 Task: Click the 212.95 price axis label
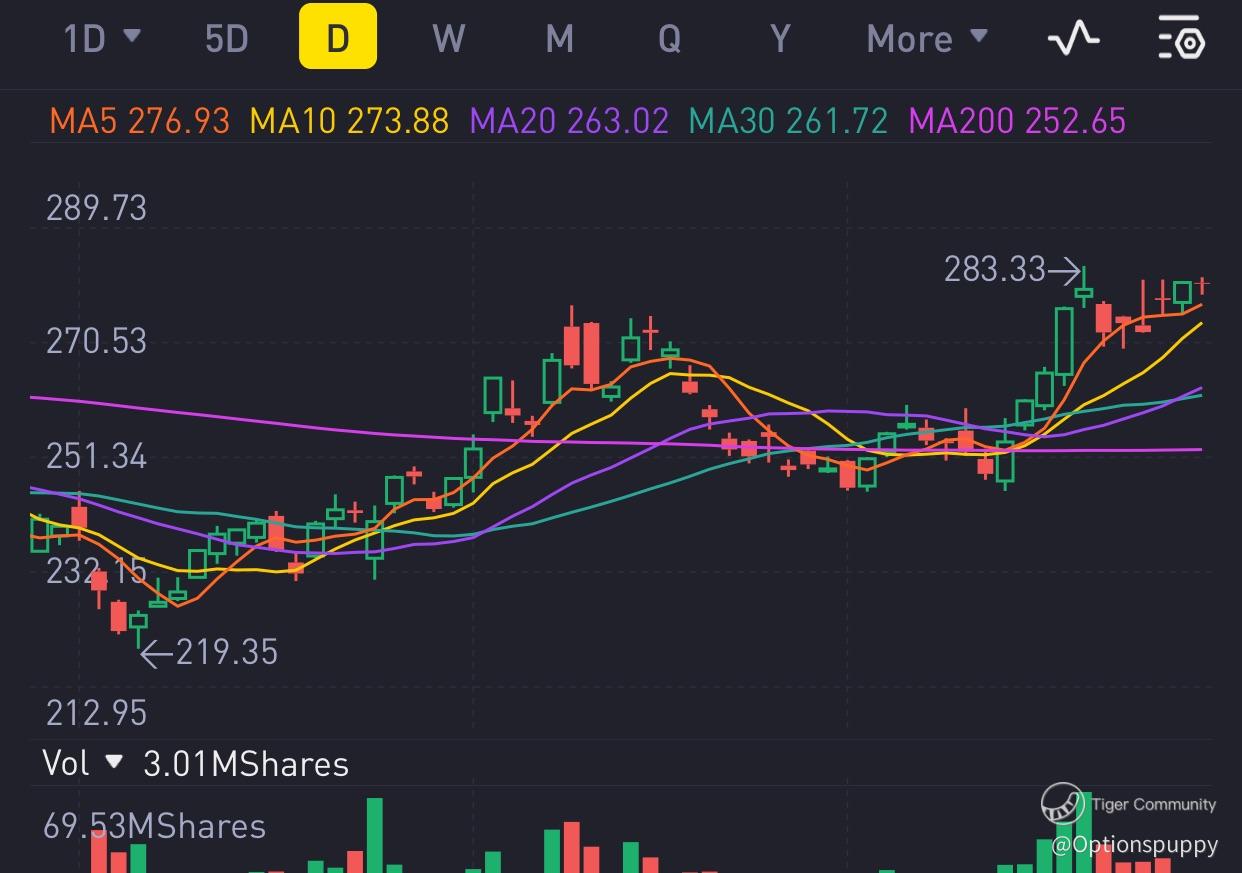pos(96,713)
